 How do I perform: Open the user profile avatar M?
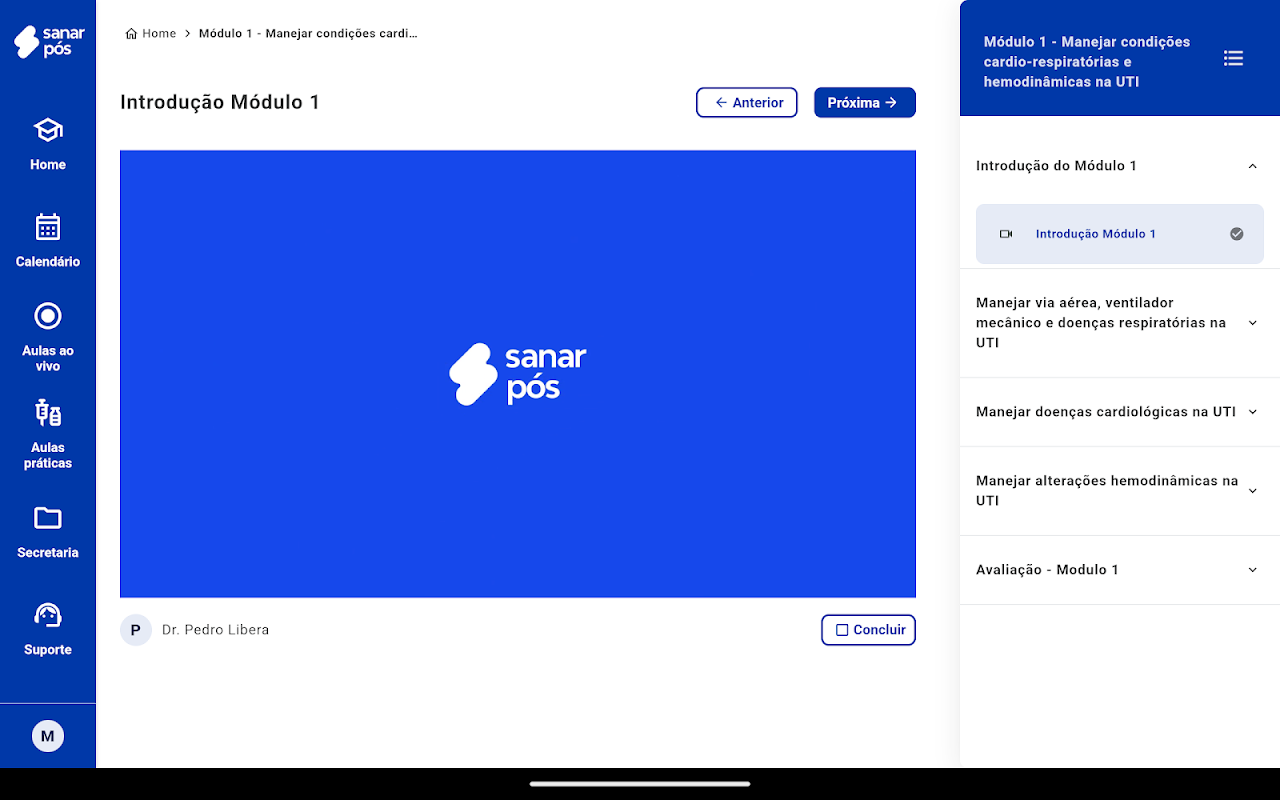48,736
